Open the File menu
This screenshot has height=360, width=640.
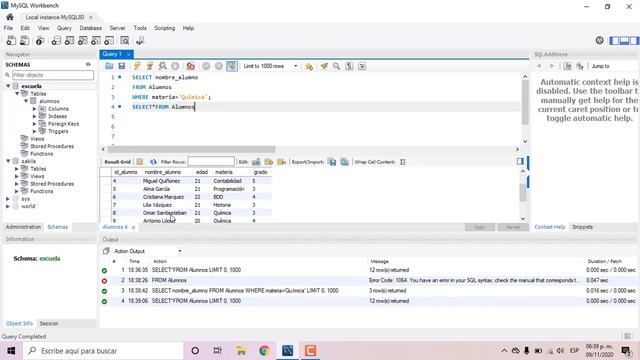8,28
